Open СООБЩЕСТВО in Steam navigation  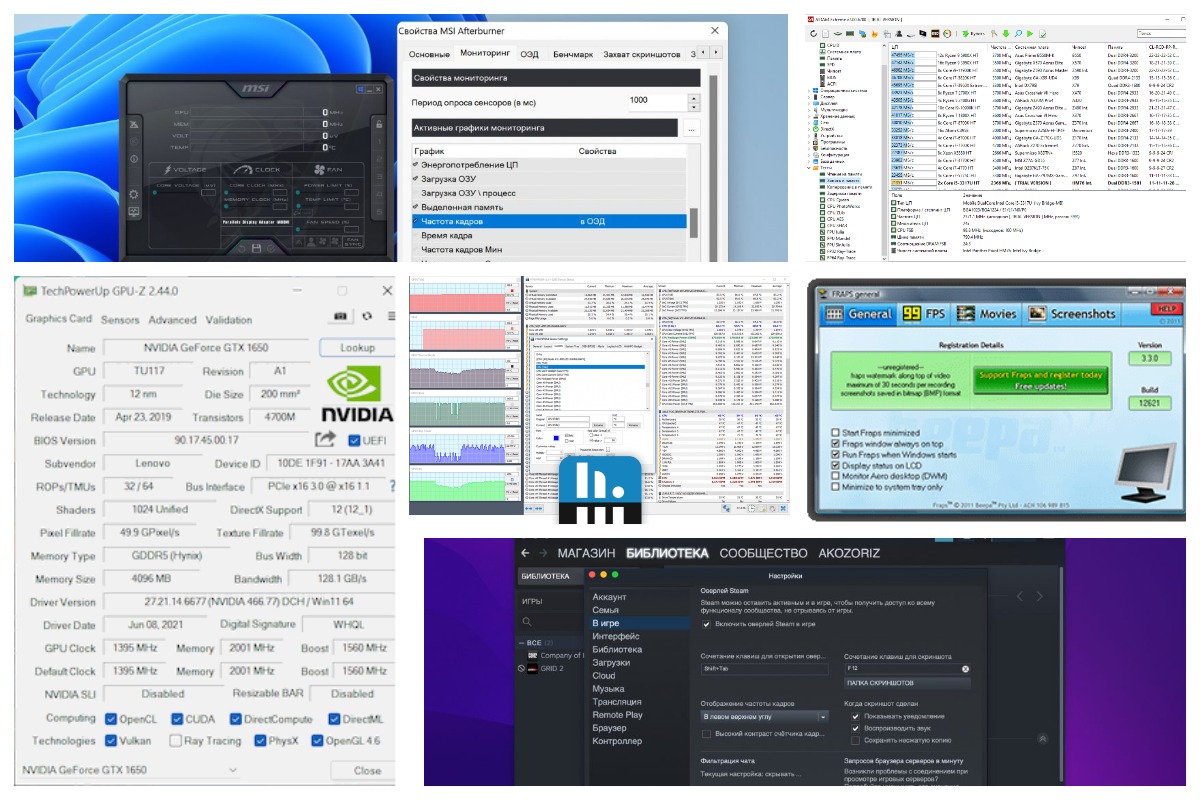[763, 553]
